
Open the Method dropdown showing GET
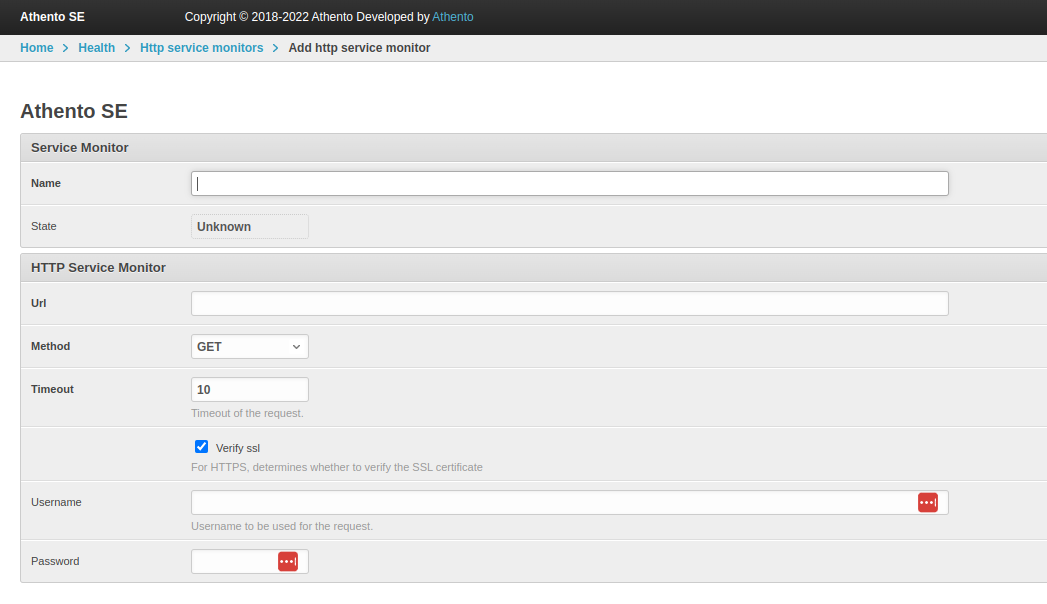point(249,346)
